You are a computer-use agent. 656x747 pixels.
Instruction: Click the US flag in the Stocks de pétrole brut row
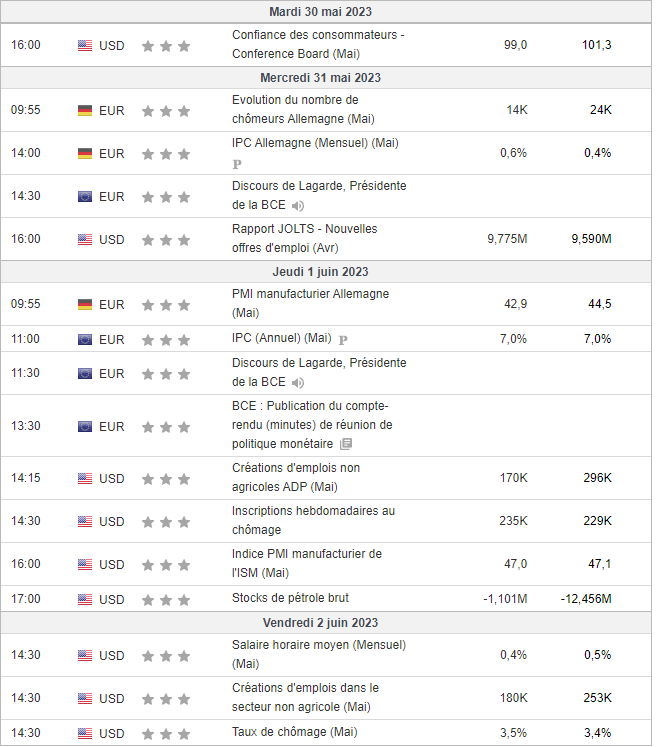pos(85,599)
